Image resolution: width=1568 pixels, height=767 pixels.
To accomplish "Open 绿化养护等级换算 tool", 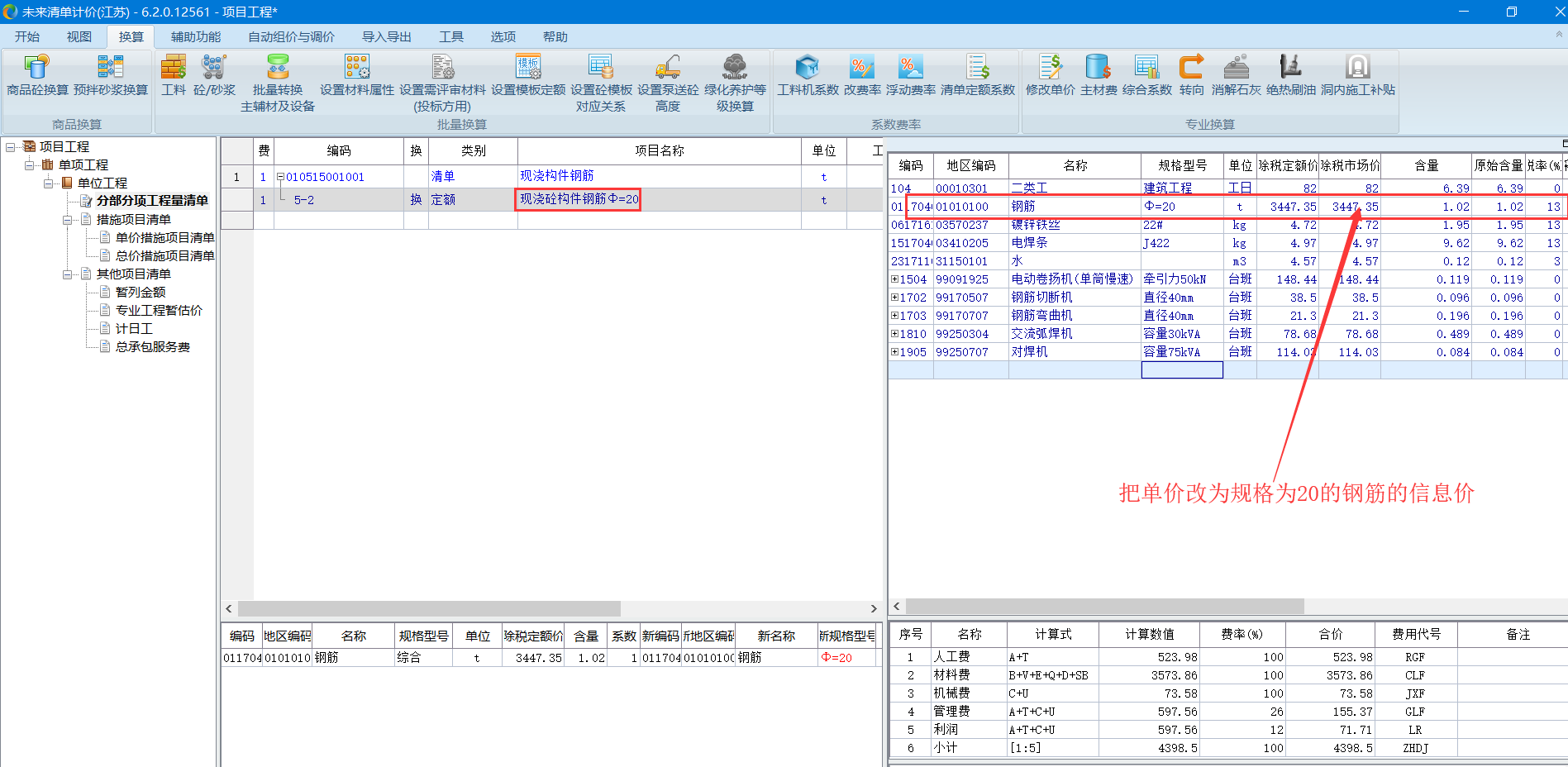I will tap(735, 83).
